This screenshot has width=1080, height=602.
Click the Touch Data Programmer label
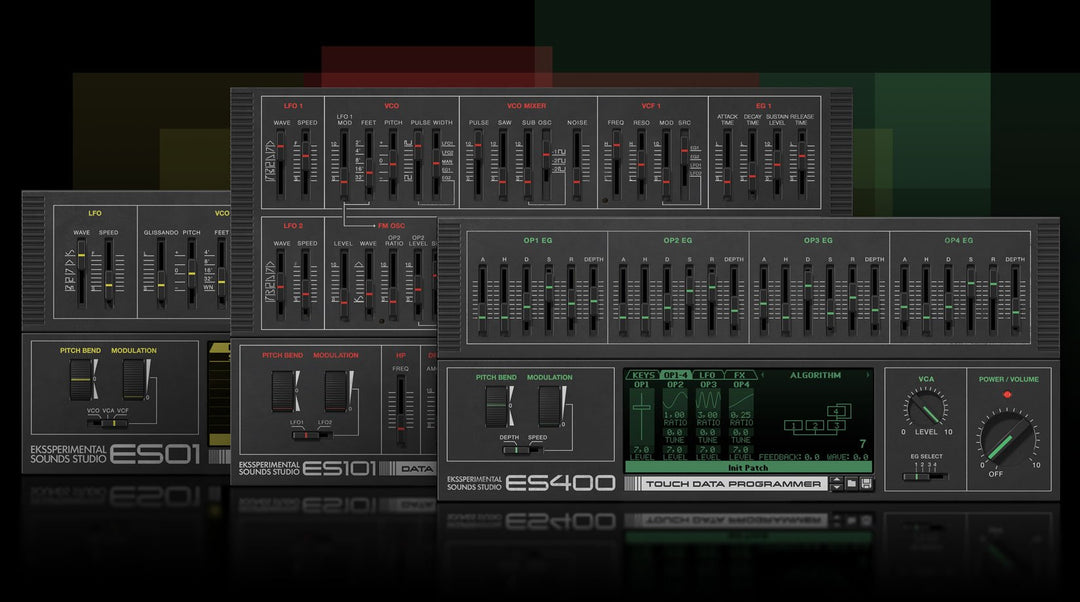(x=734, y=484)
